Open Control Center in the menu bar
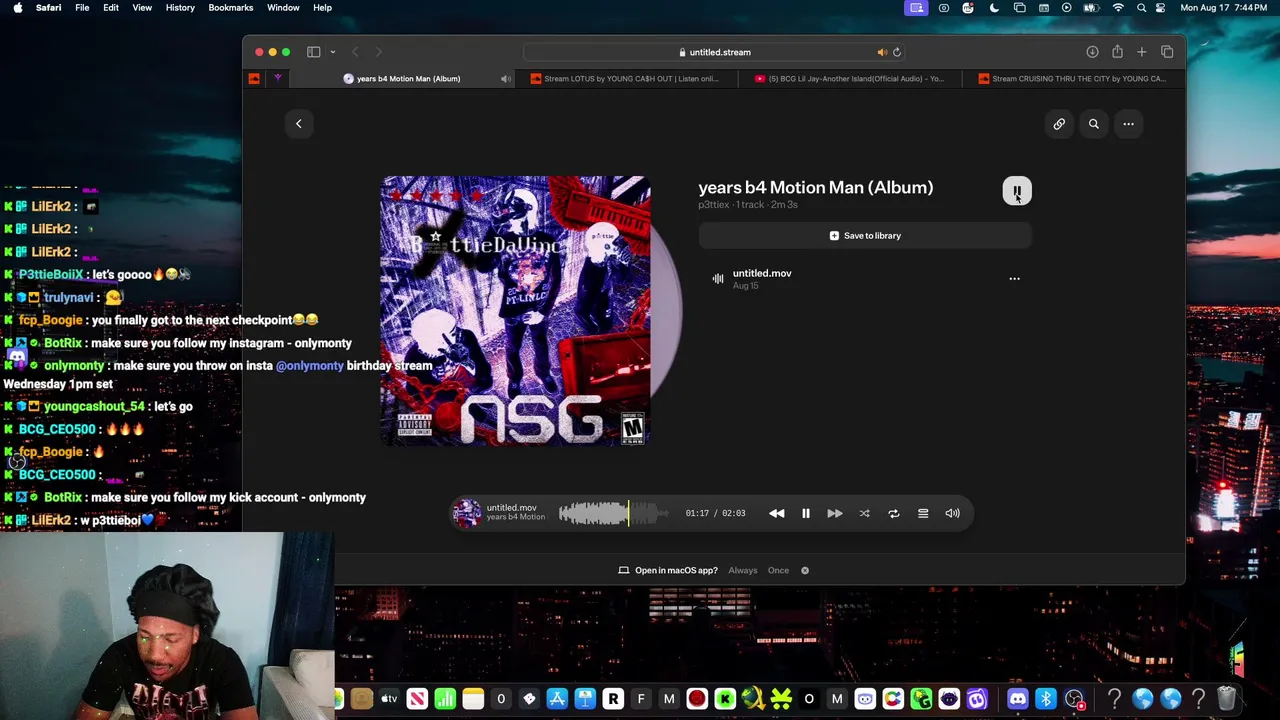1280x720 pixels. [x=1161, y=8]
